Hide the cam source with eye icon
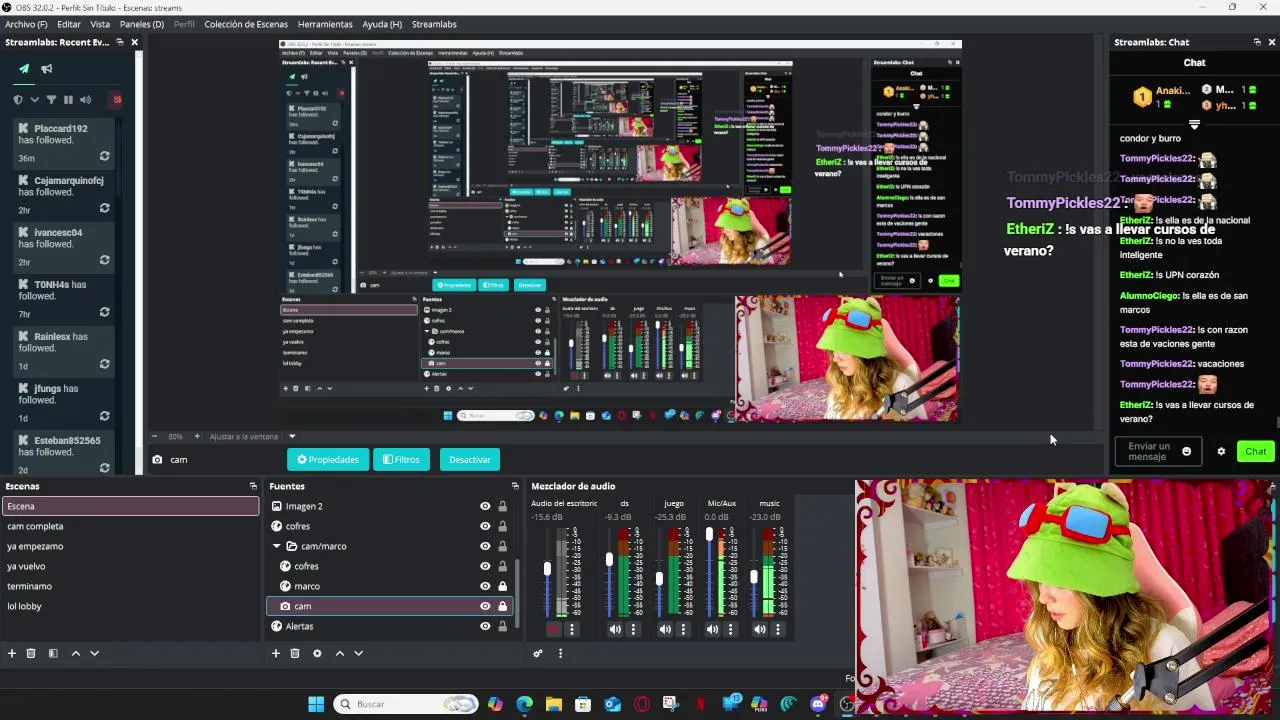The image size is (1280, 720). [x=485, y=606]
